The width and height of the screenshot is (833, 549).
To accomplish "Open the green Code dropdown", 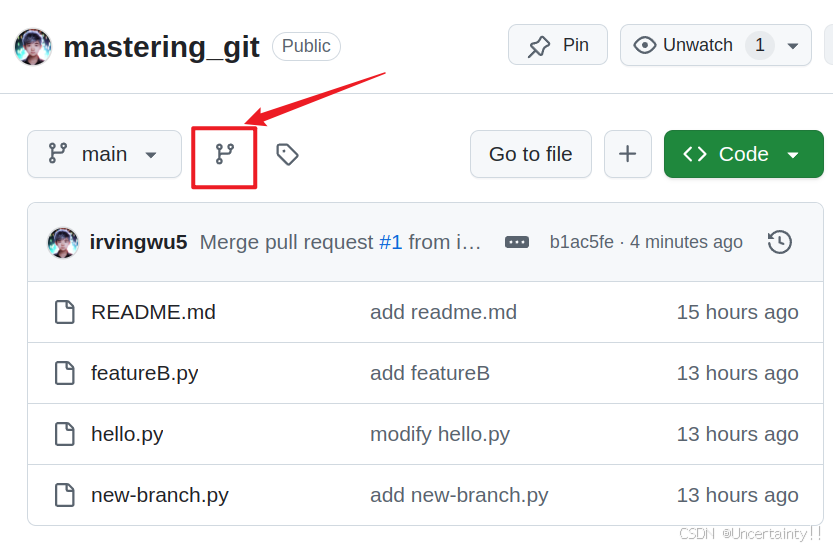I will [x=744, y=154].
